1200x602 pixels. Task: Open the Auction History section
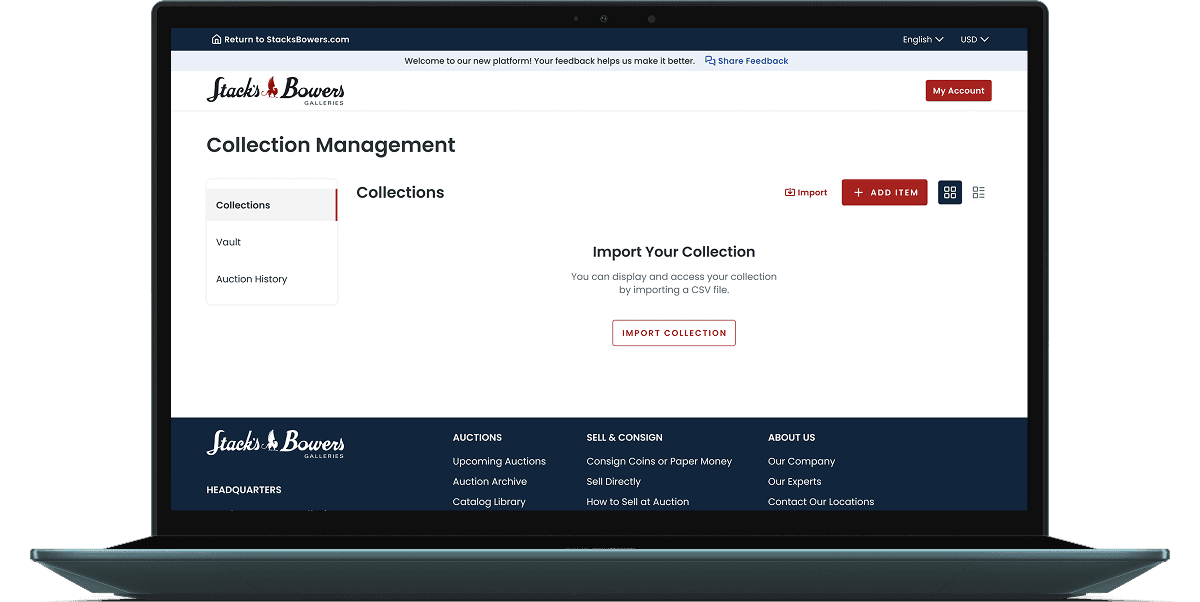251,278
